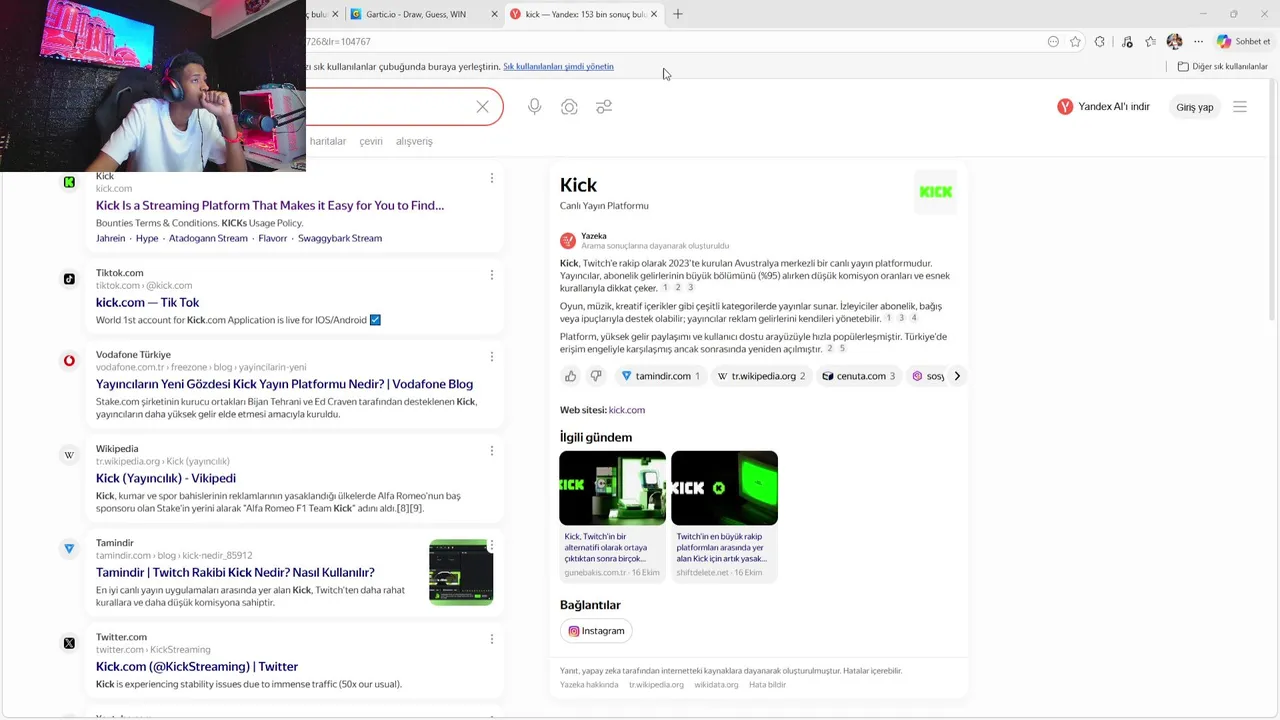Clear the Yandex search box with the X
Screen dimensions: 1280x720
click(482, 107)
